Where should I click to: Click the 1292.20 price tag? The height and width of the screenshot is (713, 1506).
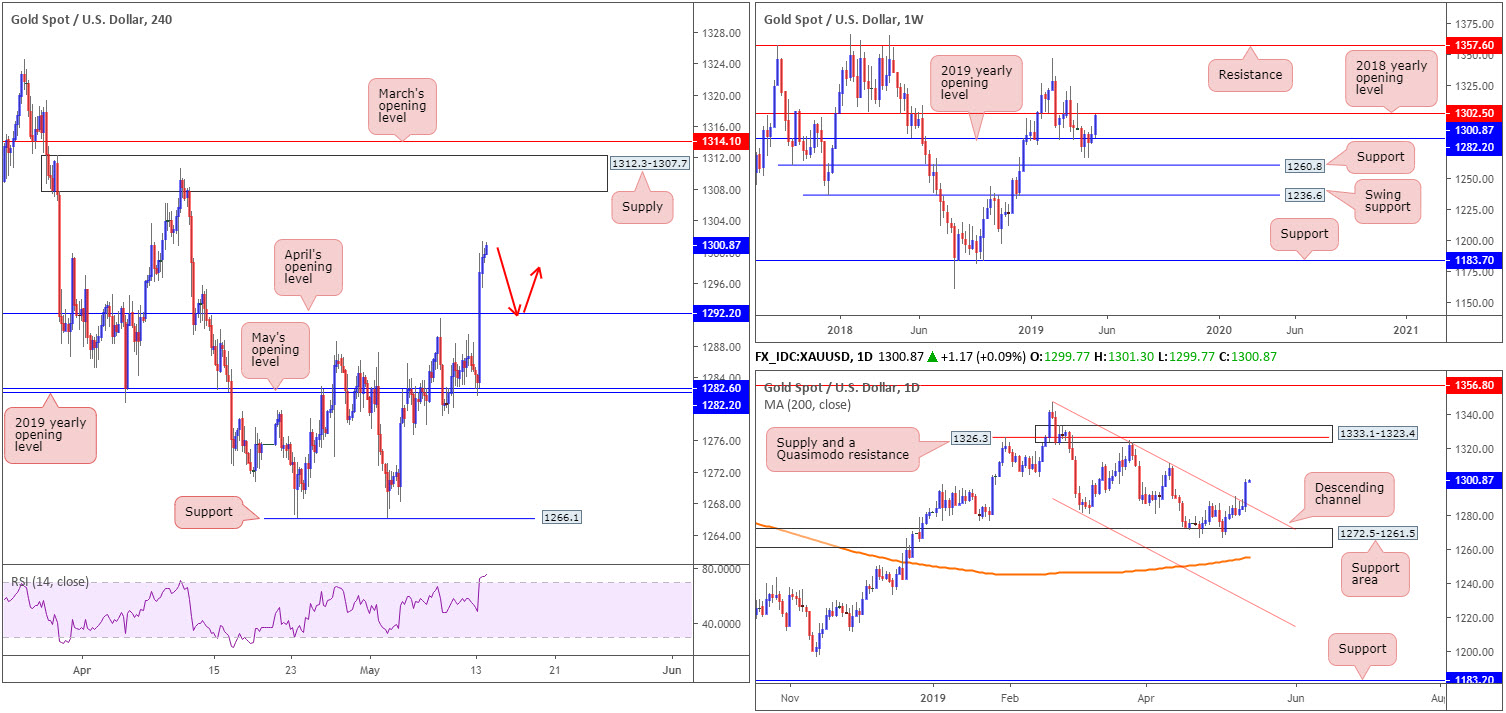[x=720, y=313]
